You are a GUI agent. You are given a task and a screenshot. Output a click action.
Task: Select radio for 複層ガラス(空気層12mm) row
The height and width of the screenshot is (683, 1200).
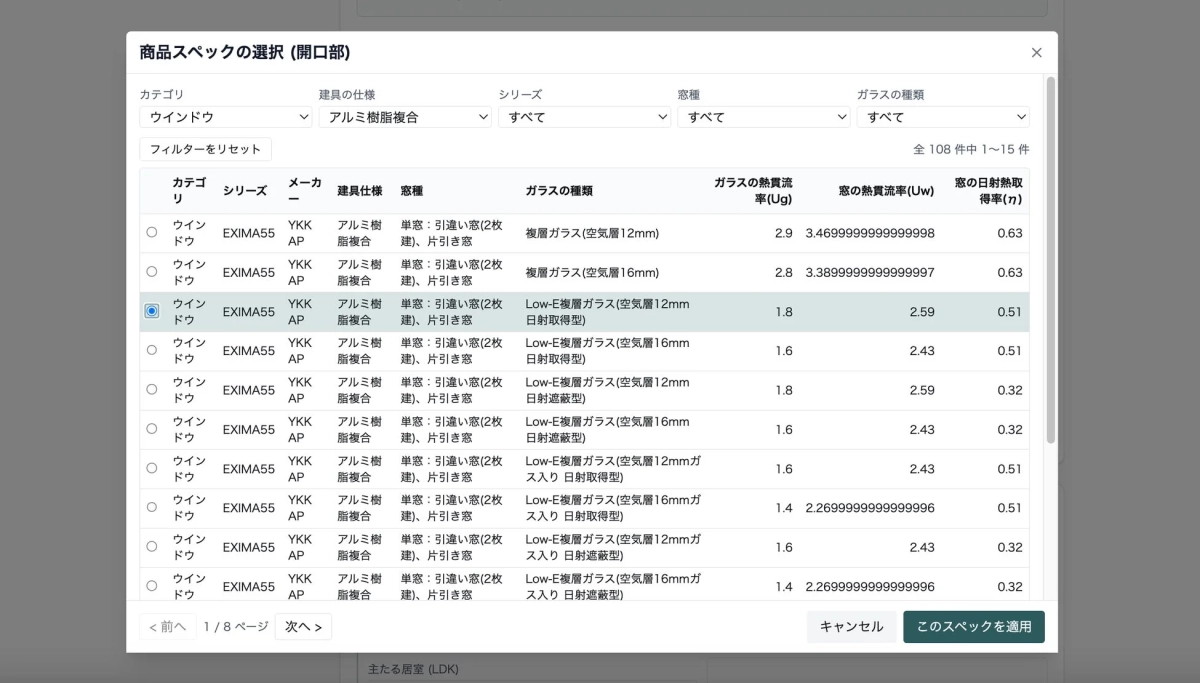click(152, 232)
